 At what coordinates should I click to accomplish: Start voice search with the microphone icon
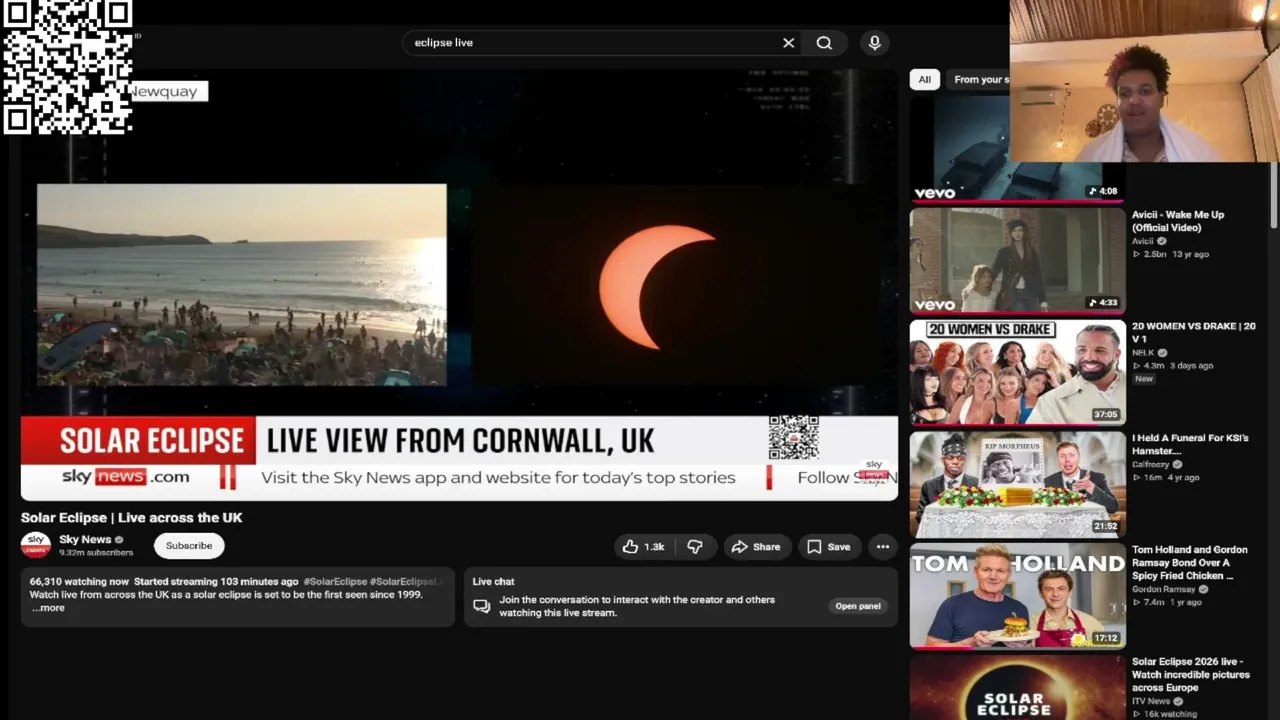click(x=874, y=43)
